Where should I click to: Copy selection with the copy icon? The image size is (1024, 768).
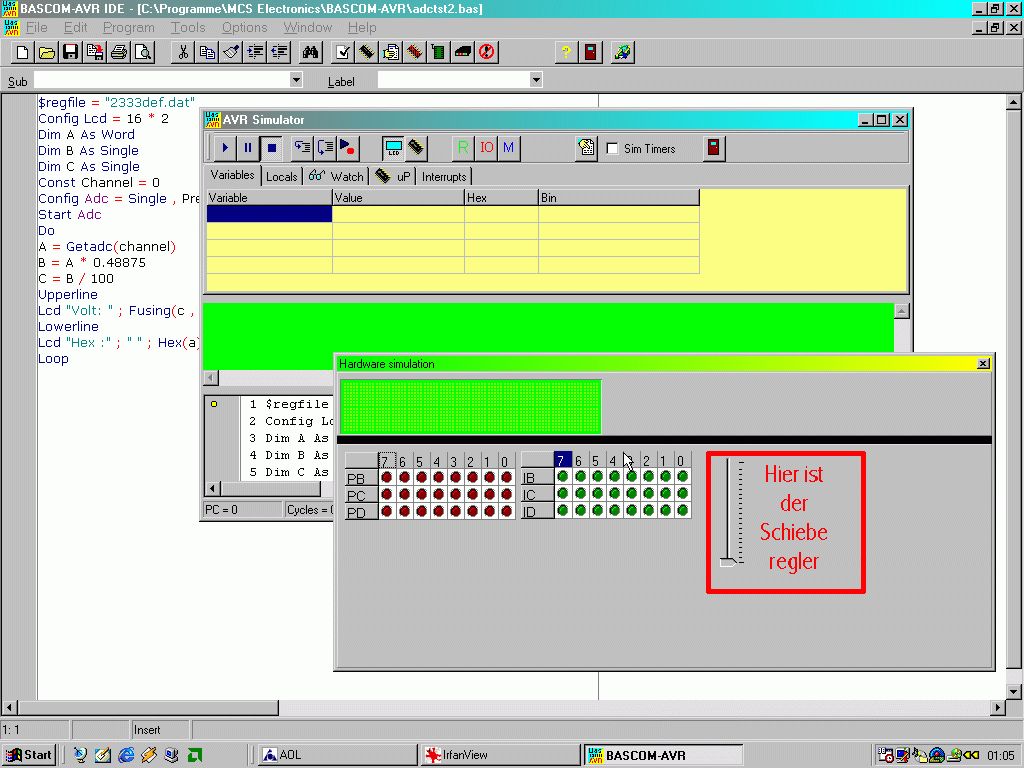[208, 52]
